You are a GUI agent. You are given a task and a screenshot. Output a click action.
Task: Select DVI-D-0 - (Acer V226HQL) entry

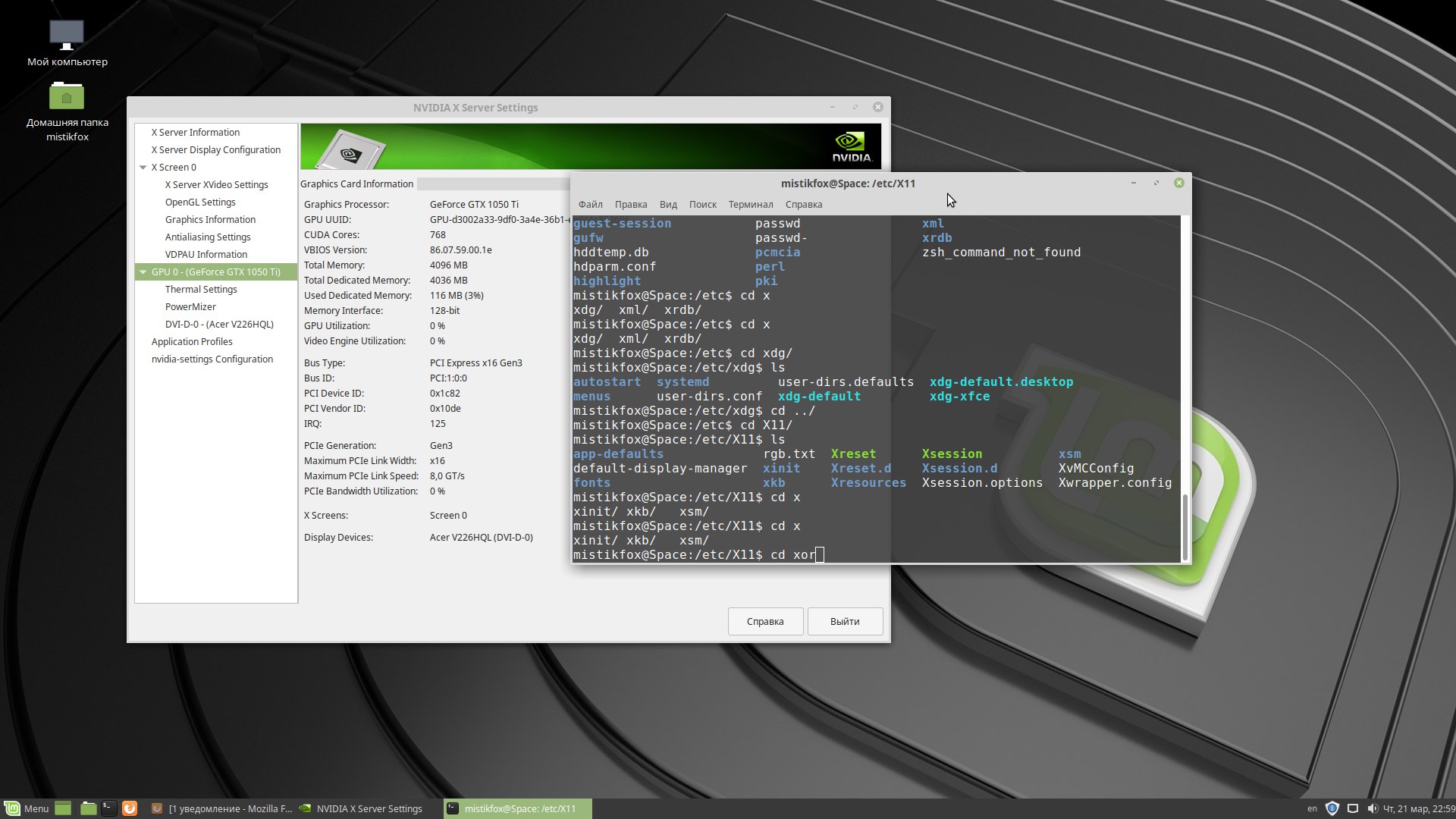(x=219, y=324)
